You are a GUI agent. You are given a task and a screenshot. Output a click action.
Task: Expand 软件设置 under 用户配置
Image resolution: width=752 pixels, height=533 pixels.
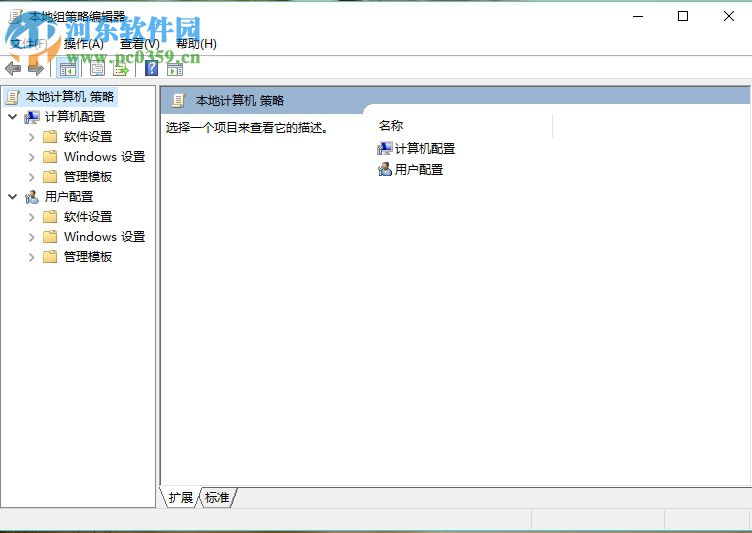(x=32, y=217)
